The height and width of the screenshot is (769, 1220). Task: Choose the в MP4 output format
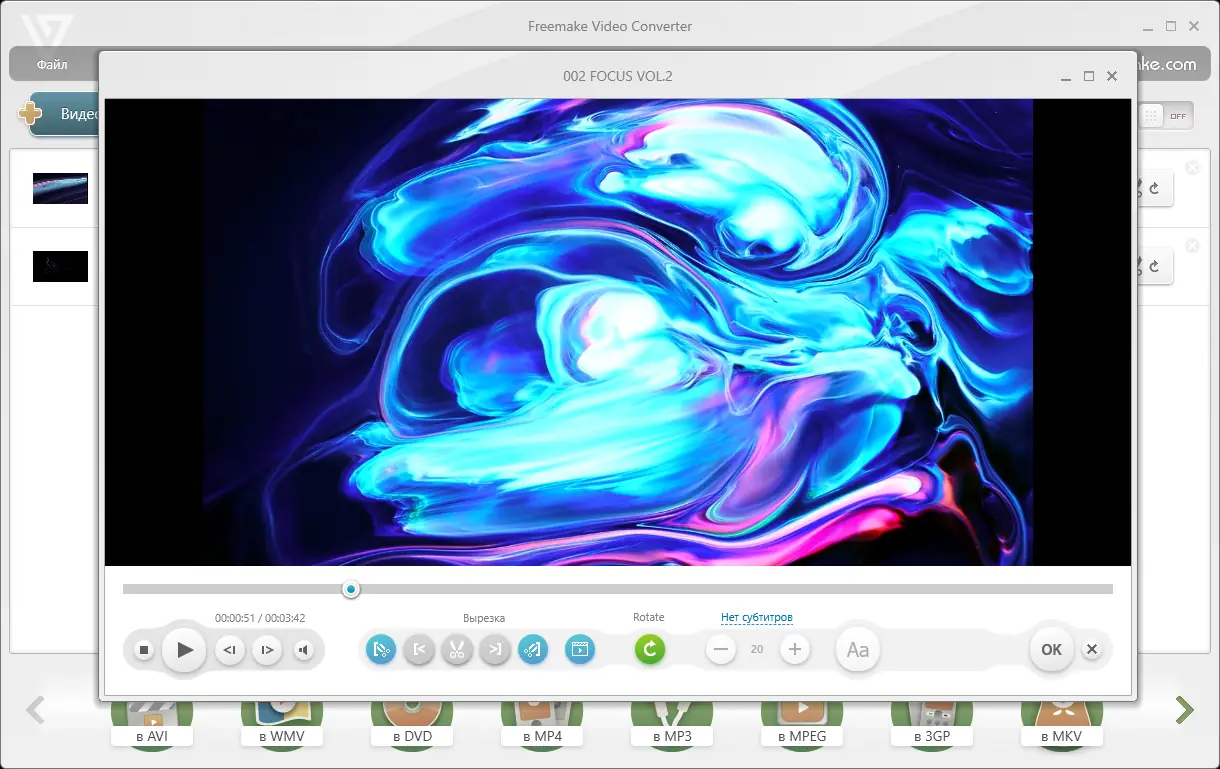(x=542, y=725)
